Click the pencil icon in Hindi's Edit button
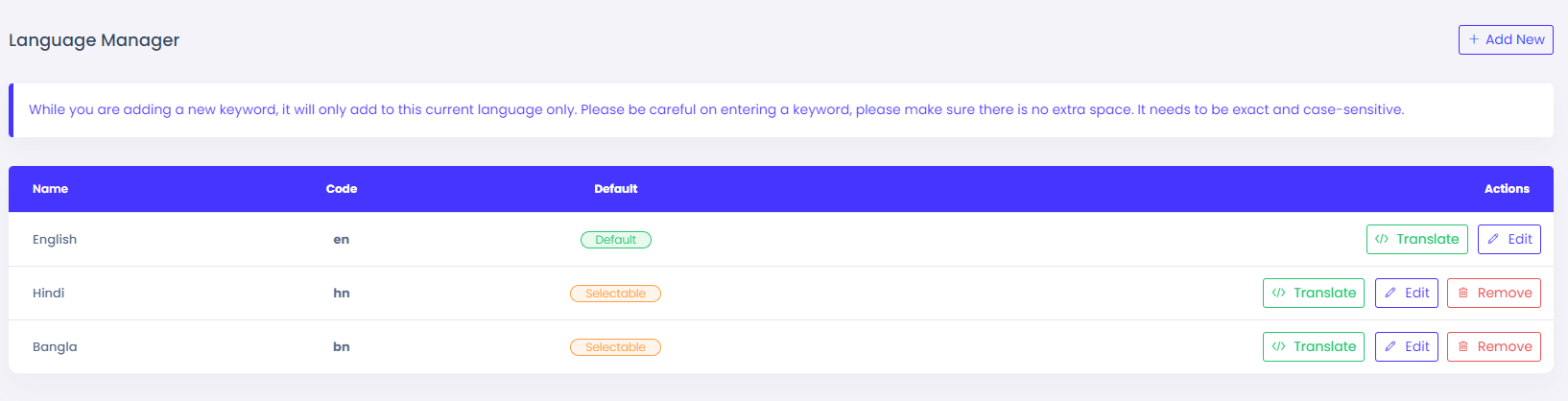Image resolution: width=1568 pixels, height=401 pixels. [x=1390, y=293]
